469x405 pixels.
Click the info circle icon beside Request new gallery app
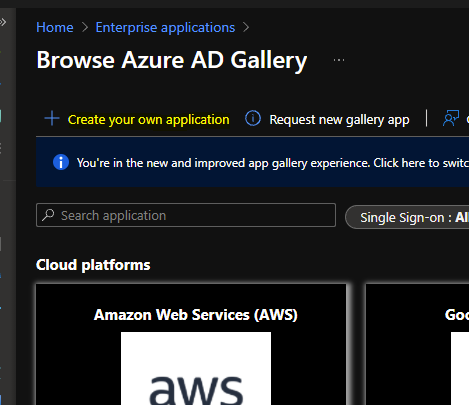253,118
